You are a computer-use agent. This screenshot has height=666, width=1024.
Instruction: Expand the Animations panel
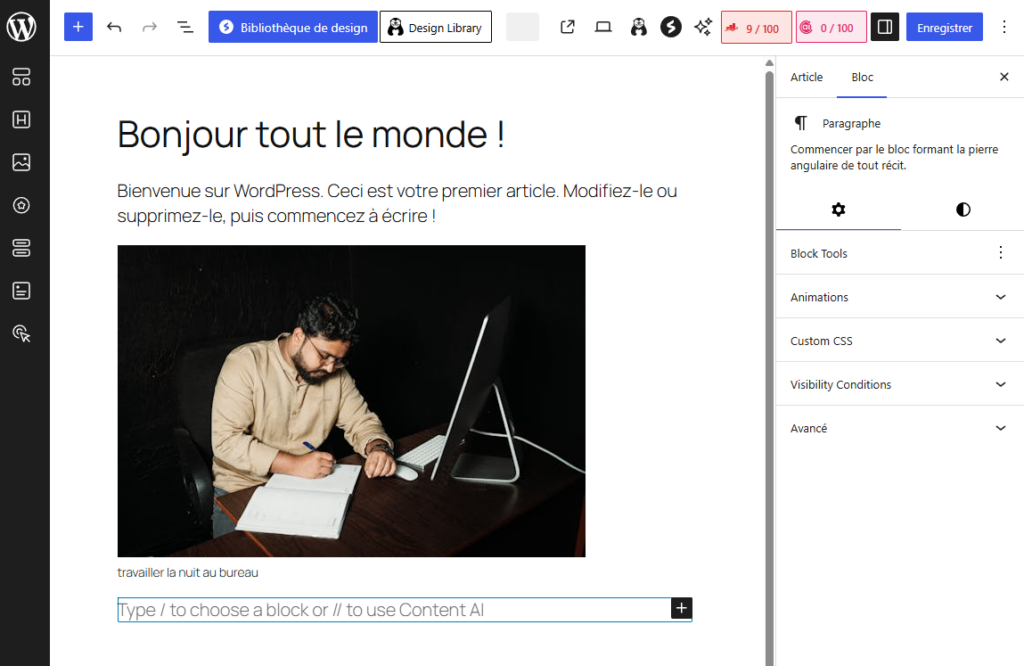tap(900, 297)
